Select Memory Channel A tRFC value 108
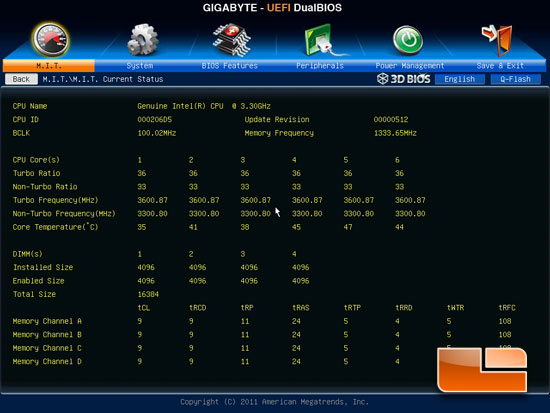Screen dimensions: 550x413 [505, 321]
